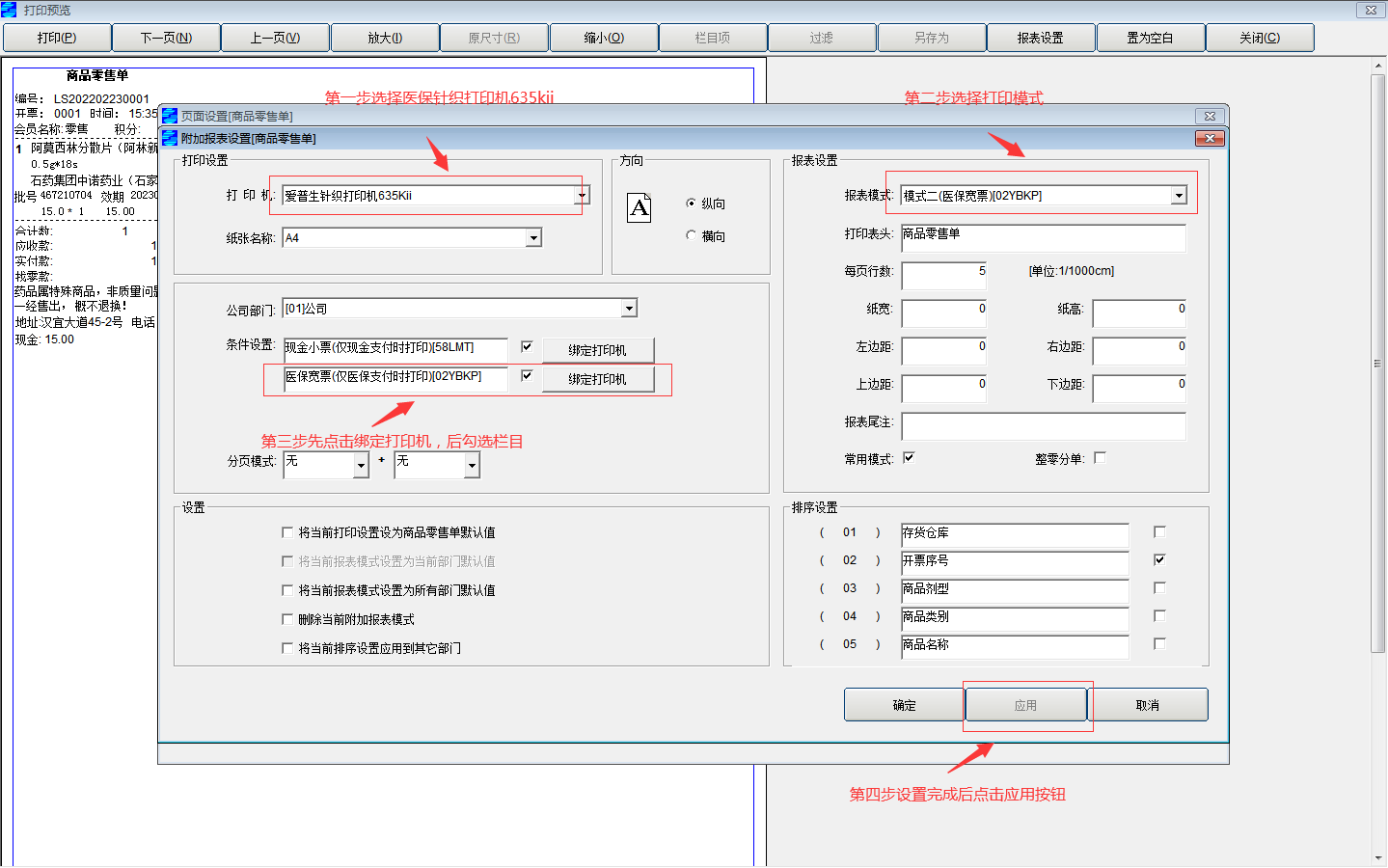Select the 横向 landscape radio button
The image size is (1388, 868).
click(x=691, y=235)
